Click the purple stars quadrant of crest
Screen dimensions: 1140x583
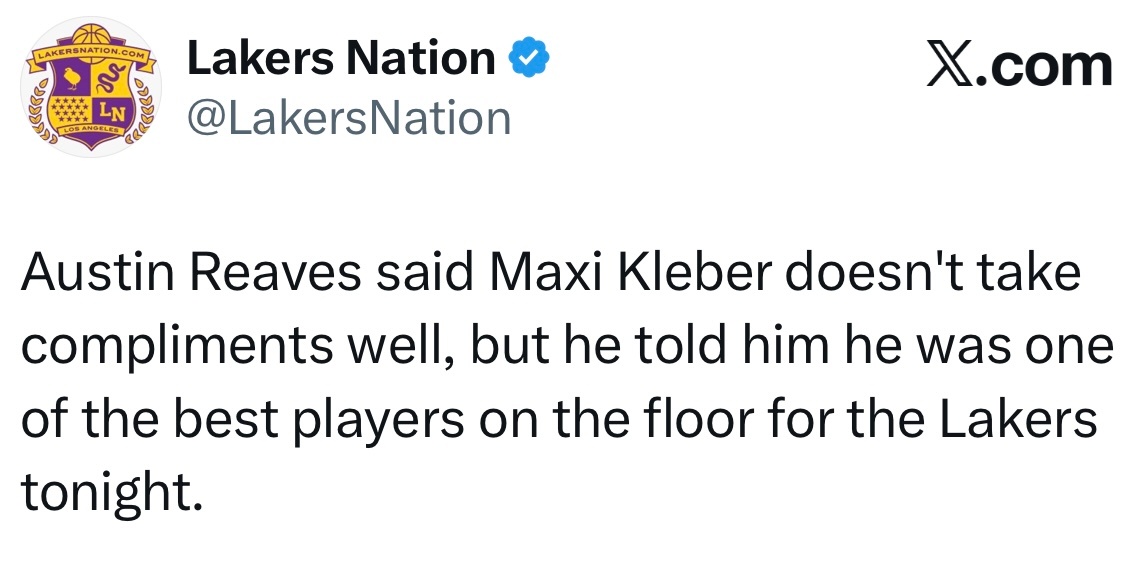click(x=71, y=110)
